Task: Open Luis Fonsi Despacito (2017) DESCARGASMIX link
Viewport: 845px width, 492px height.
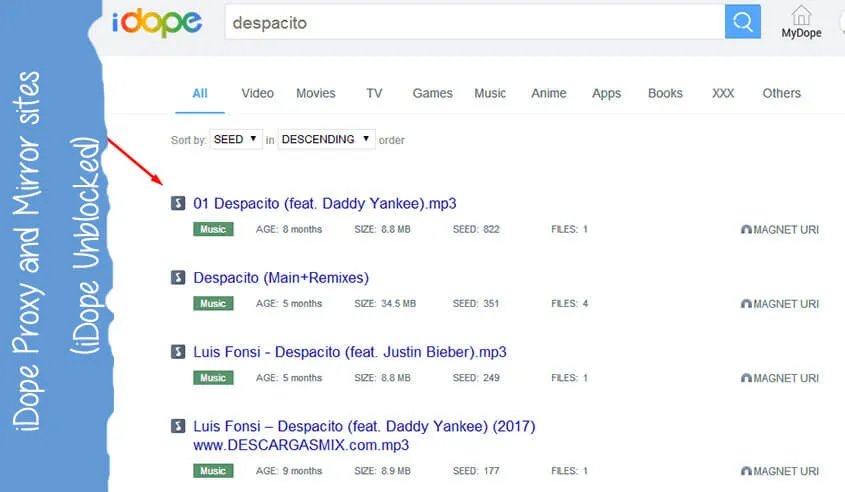Action: pos(364,435)
